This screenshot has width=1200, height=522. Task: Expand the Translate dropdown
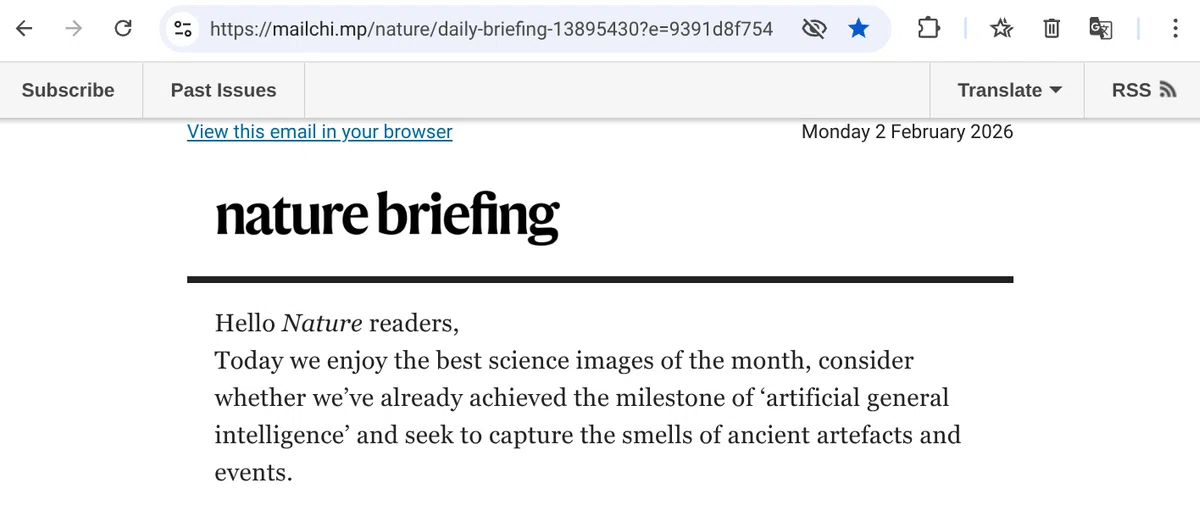click(x=1007, y=90)
